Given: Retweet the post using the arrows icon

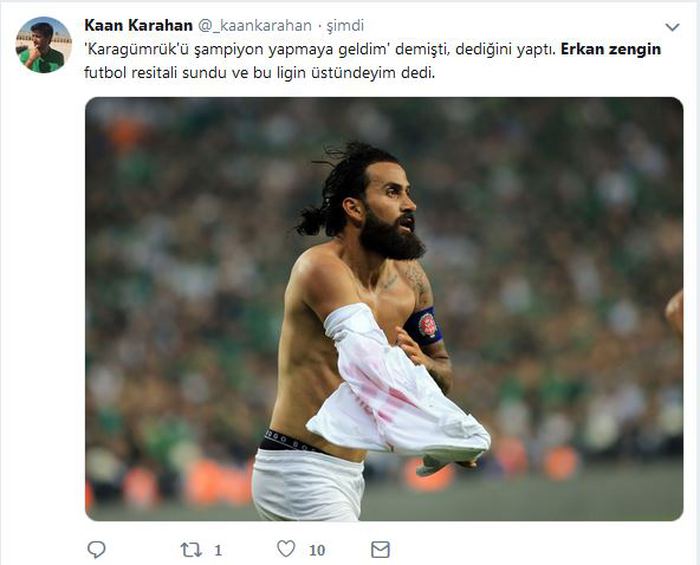Looking at the screenshot, I should coord(191,550).
